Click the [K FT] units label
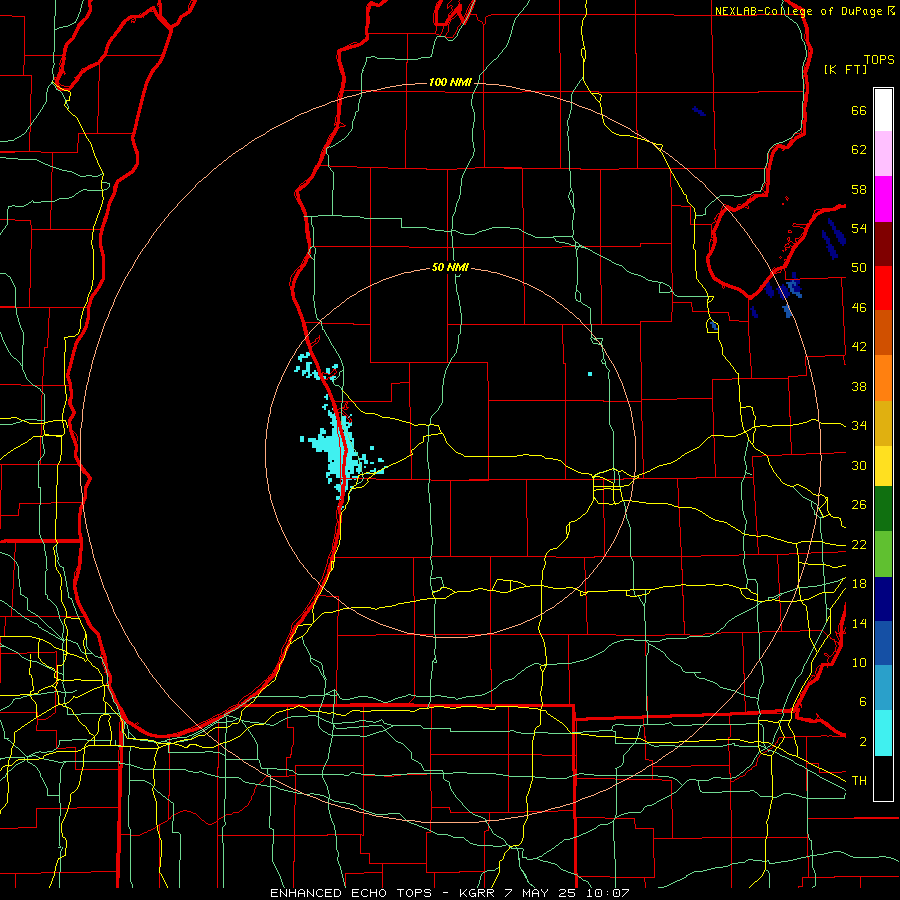The image size is (900, 900). pyautogui.click(x=845, y=69)
